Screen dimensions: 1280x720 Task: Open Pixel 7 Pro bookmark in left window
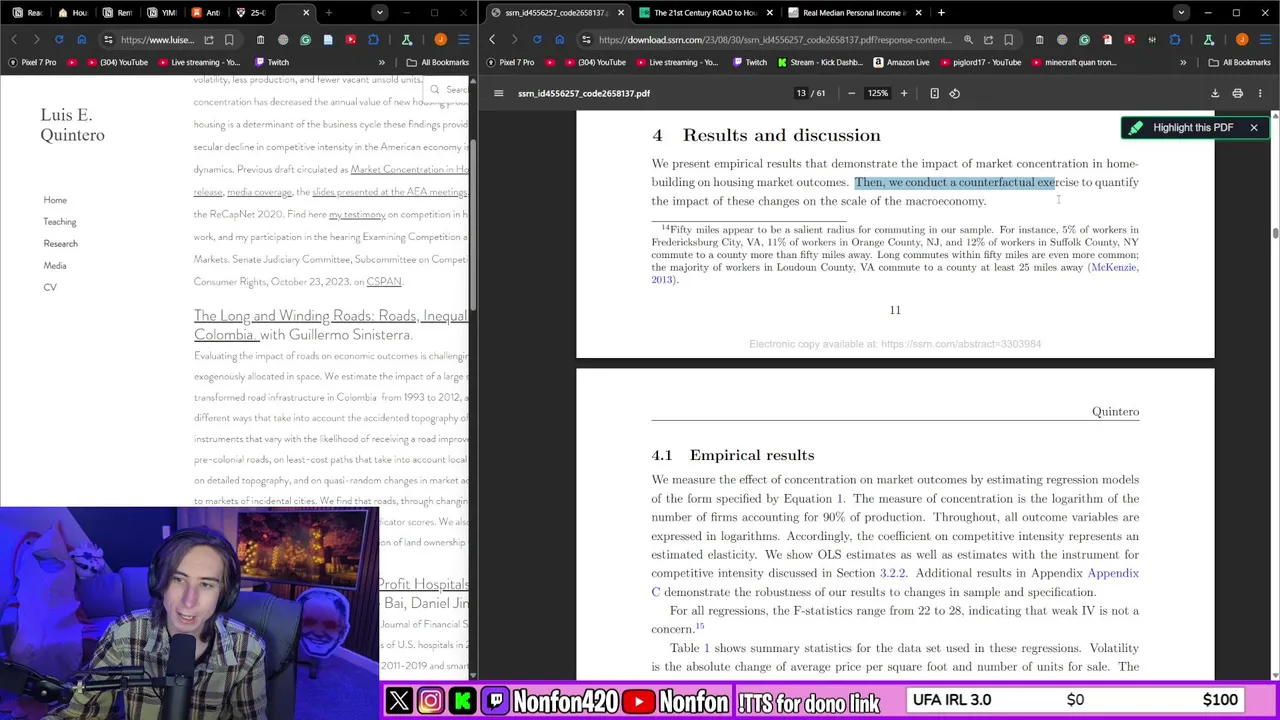[33, 62]
